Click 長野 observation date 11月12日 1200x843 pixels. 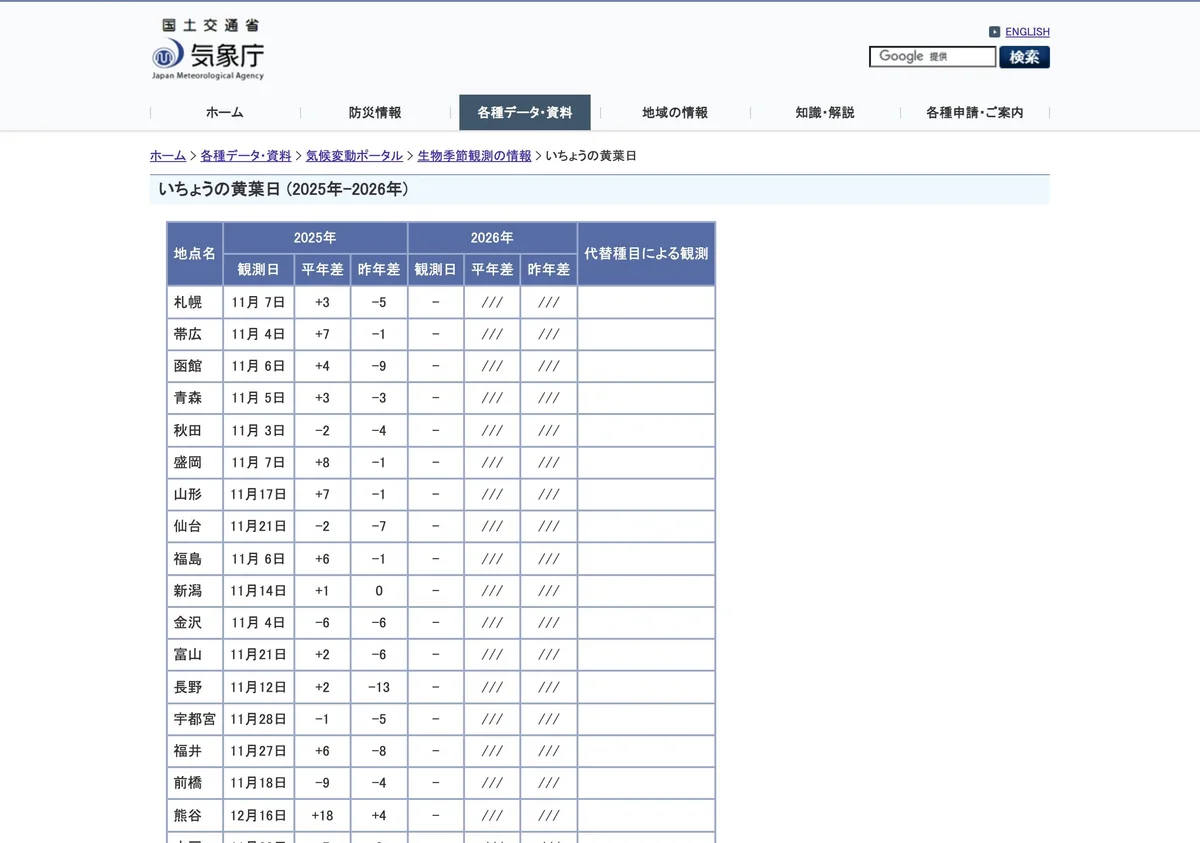coord(258,687)
